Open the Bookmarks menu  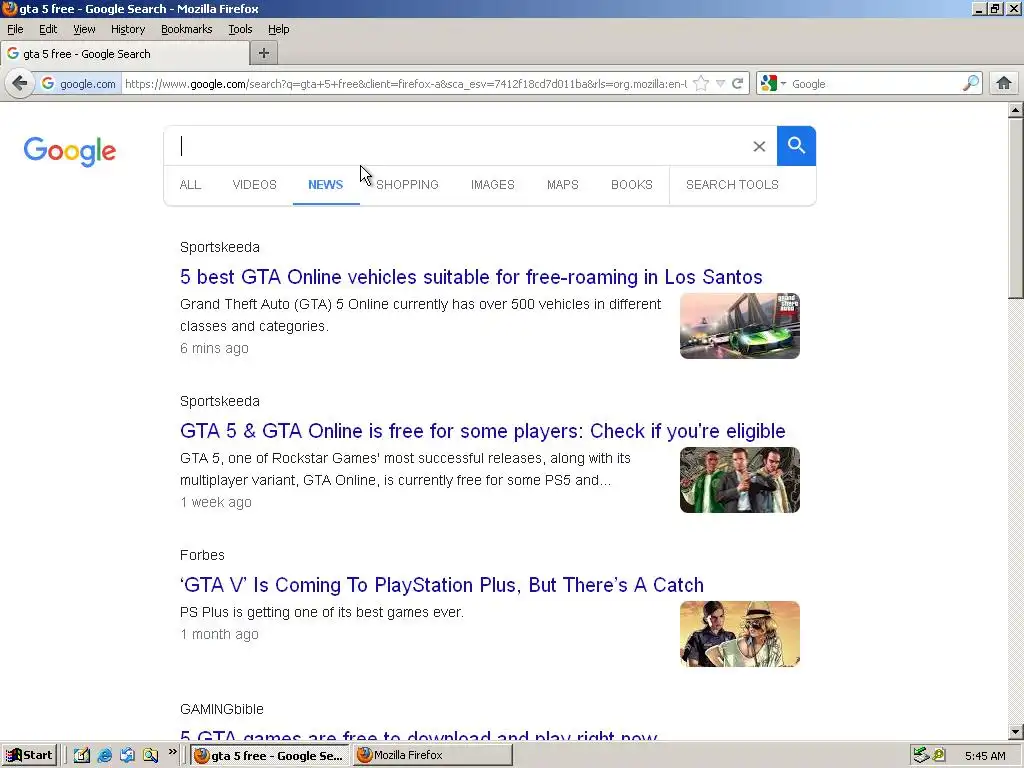(187, 29)
